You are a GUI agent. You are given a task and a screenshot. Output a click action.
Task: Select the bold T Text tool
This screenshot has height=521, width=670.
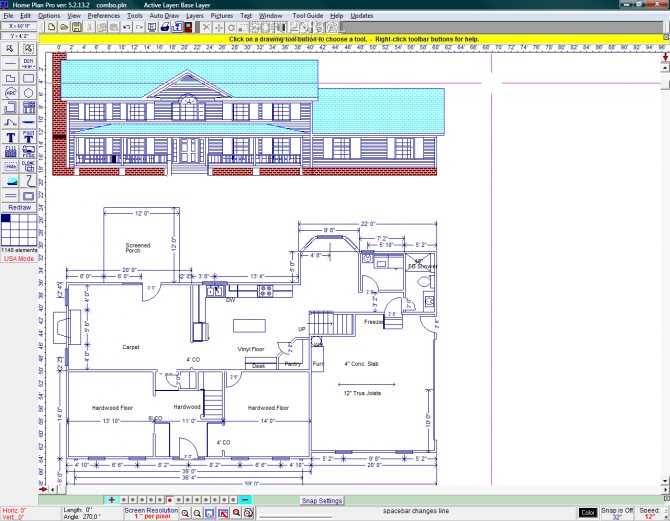point(10,137)
